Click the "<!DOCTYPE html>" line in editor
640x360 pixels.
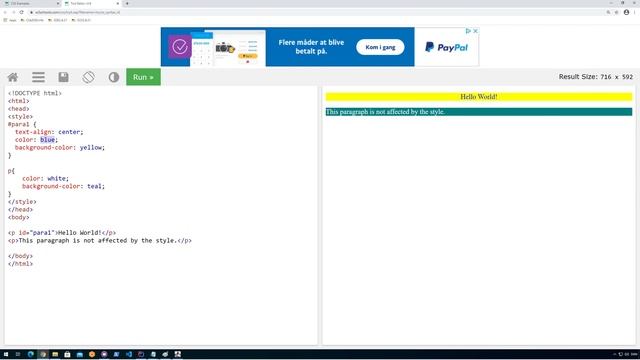35,93
